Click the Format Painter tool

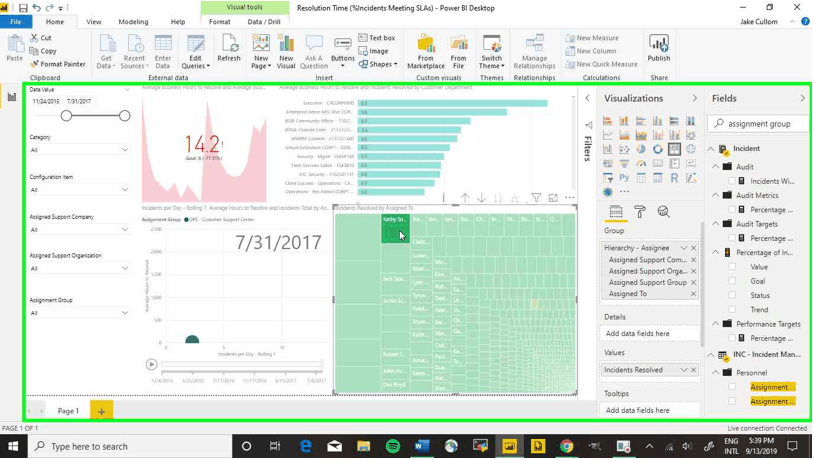click(58, 64)
